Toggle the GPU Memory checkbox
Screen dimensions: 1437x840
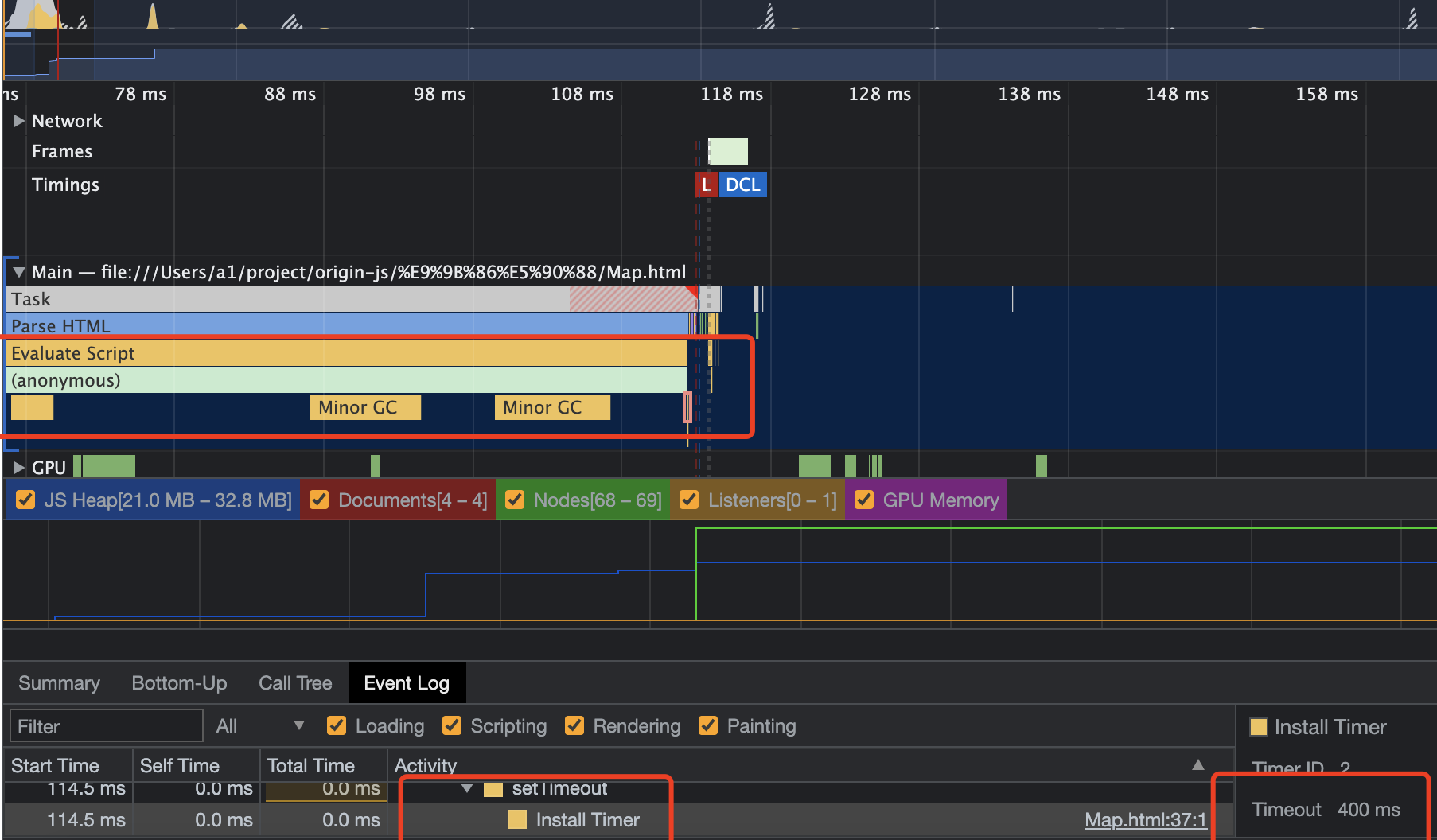click(x=863, y=500)
